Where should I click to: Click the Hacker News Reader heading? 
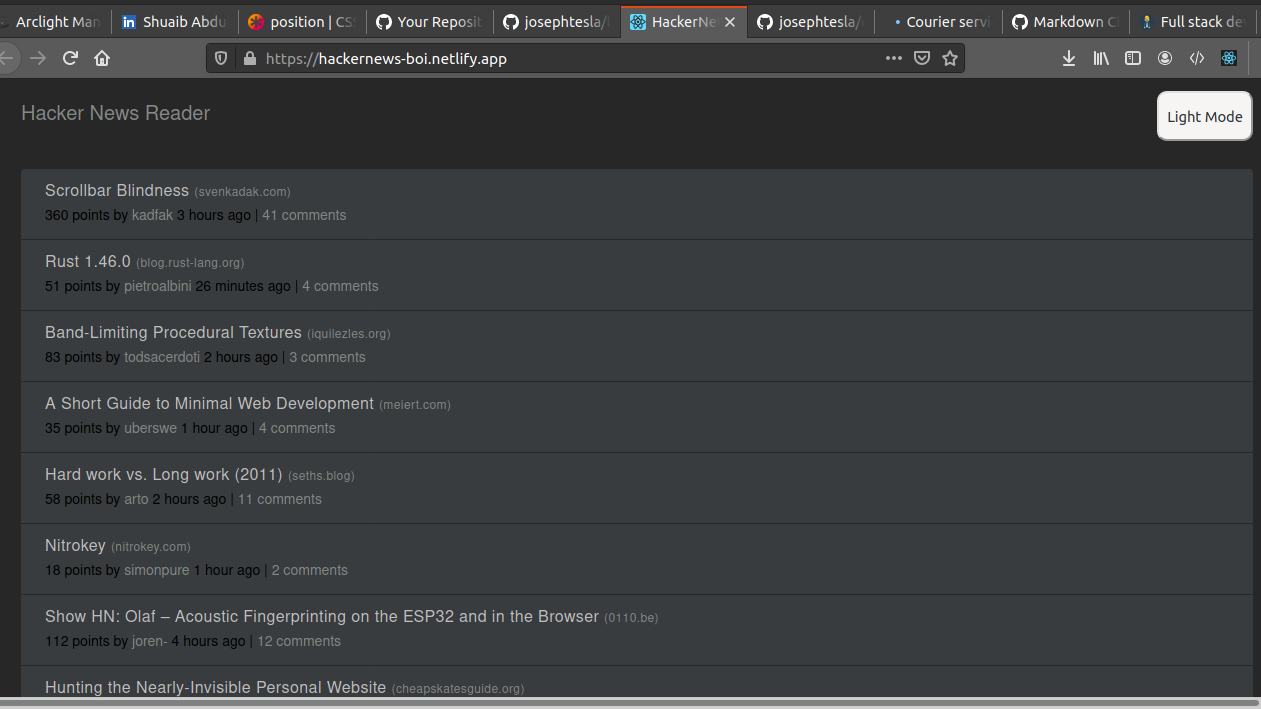[x=116, y=113]
